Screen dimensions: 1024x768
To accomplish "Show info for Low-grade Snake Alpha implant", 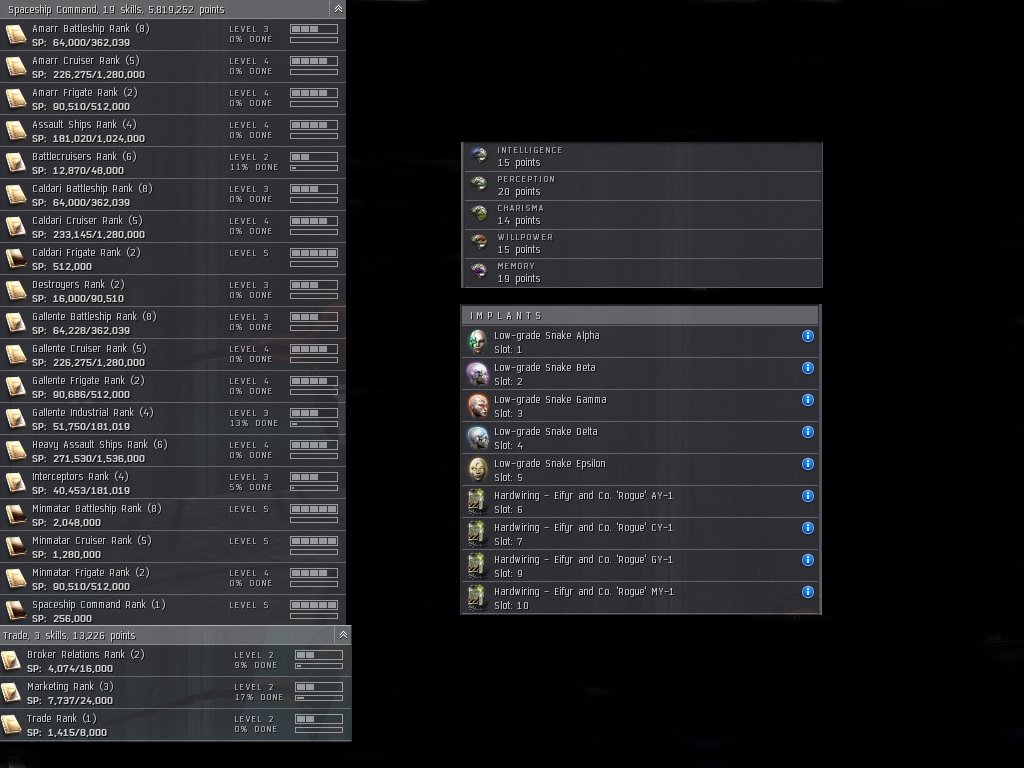I will click(808, 336).
